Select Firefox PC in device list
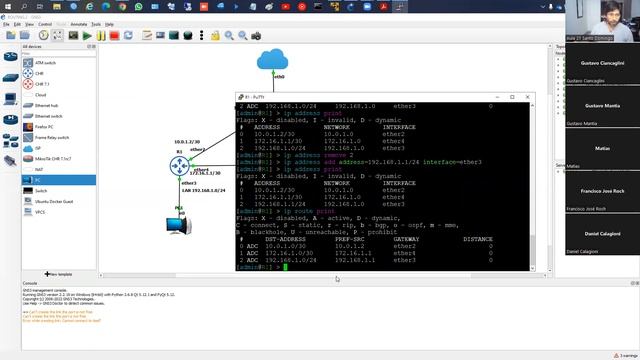The width and height of the screenshot is (640, 360). (59, 127)
